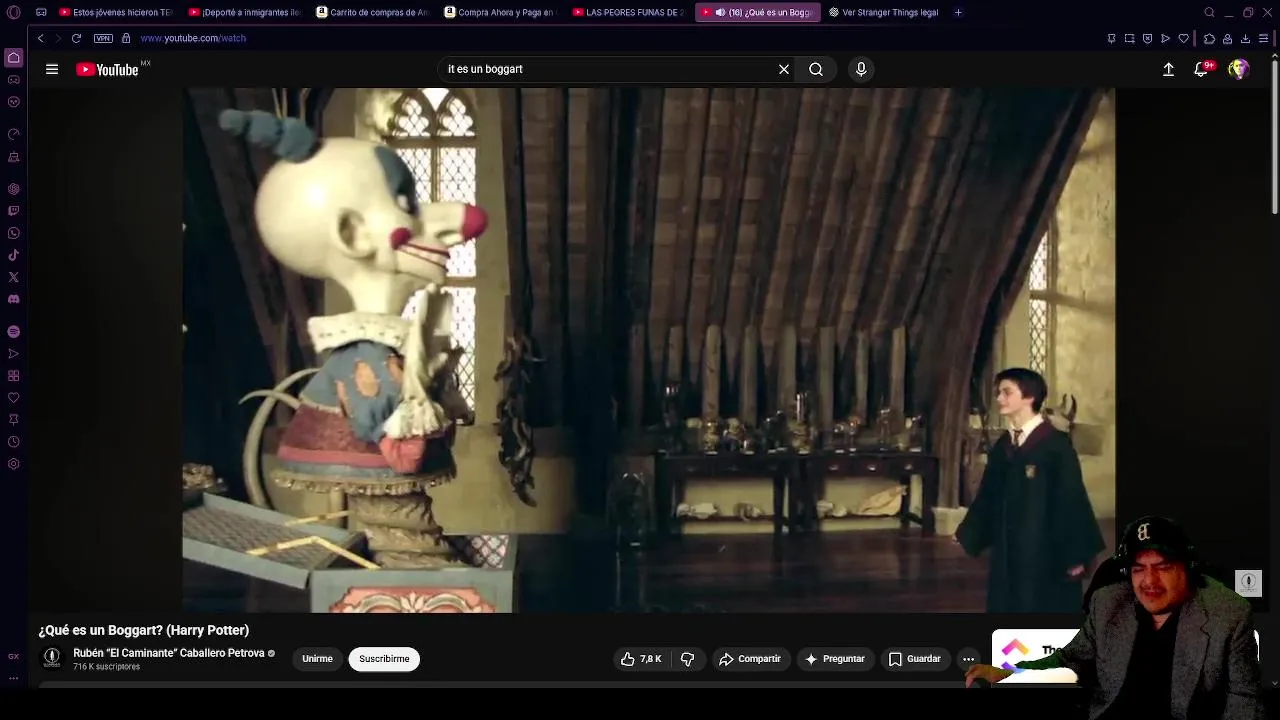Toggle the VPN badge in address bar

pyautogui.click(x=103, y=38)
